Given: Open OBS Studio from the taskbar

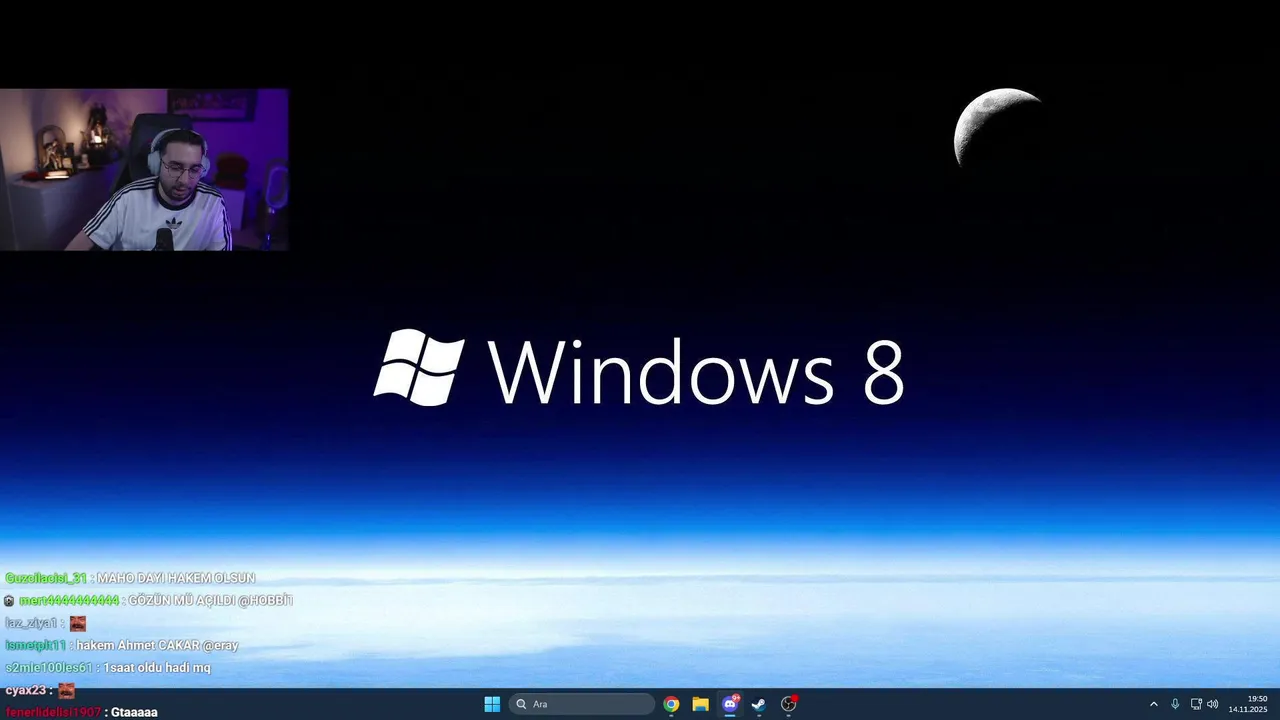Looking at the screenshot, I should [x=788, y=704].
